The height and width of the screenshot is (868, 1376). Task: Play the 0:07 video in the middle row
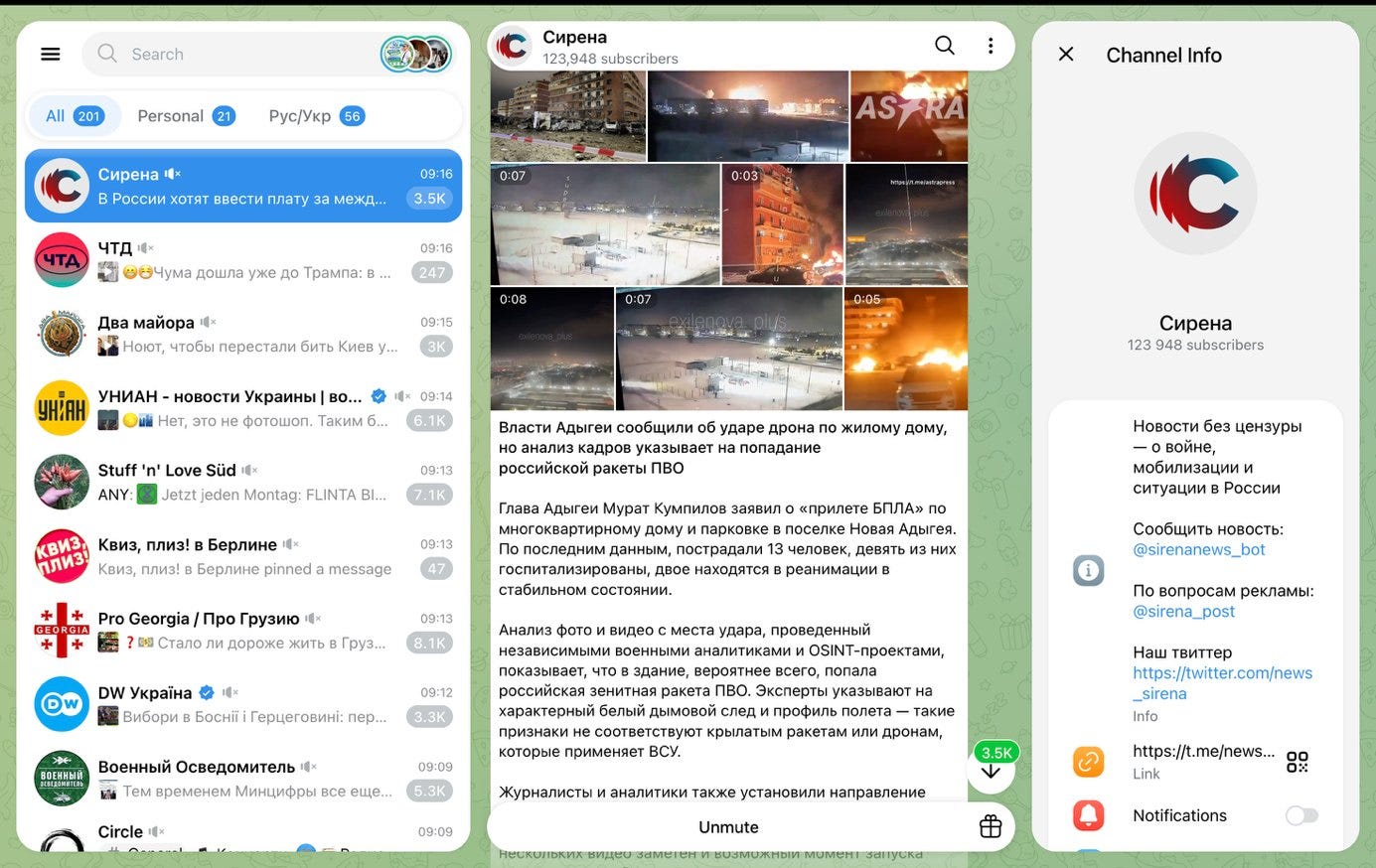click(605, 224)
